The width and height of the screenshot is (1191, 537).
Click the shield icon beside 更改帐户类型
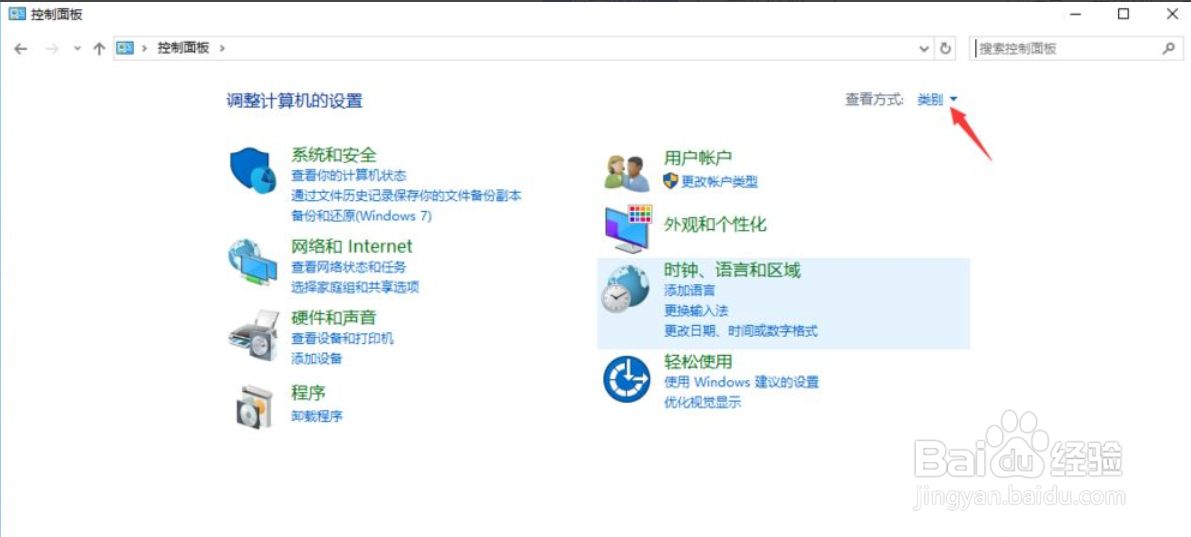pos(671,181)
